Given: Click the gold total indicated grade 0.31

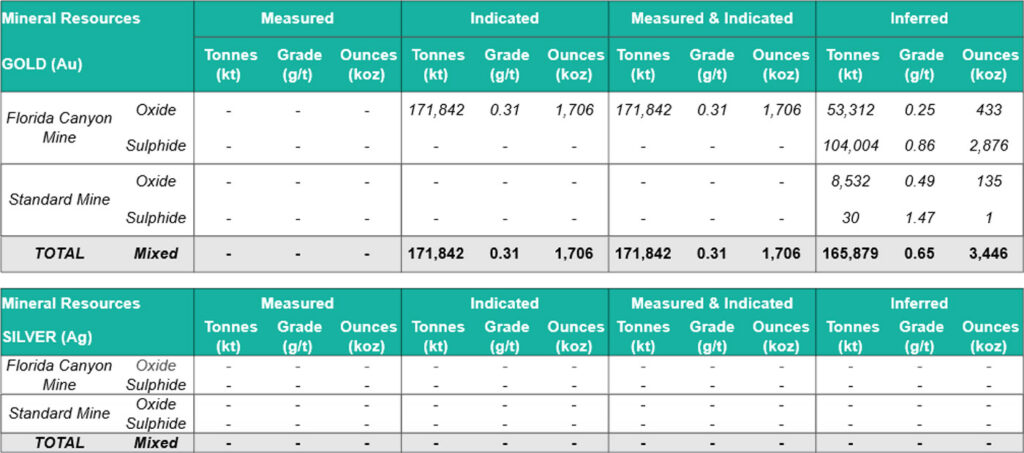Looking at the screenshot, I should [504, 253].
